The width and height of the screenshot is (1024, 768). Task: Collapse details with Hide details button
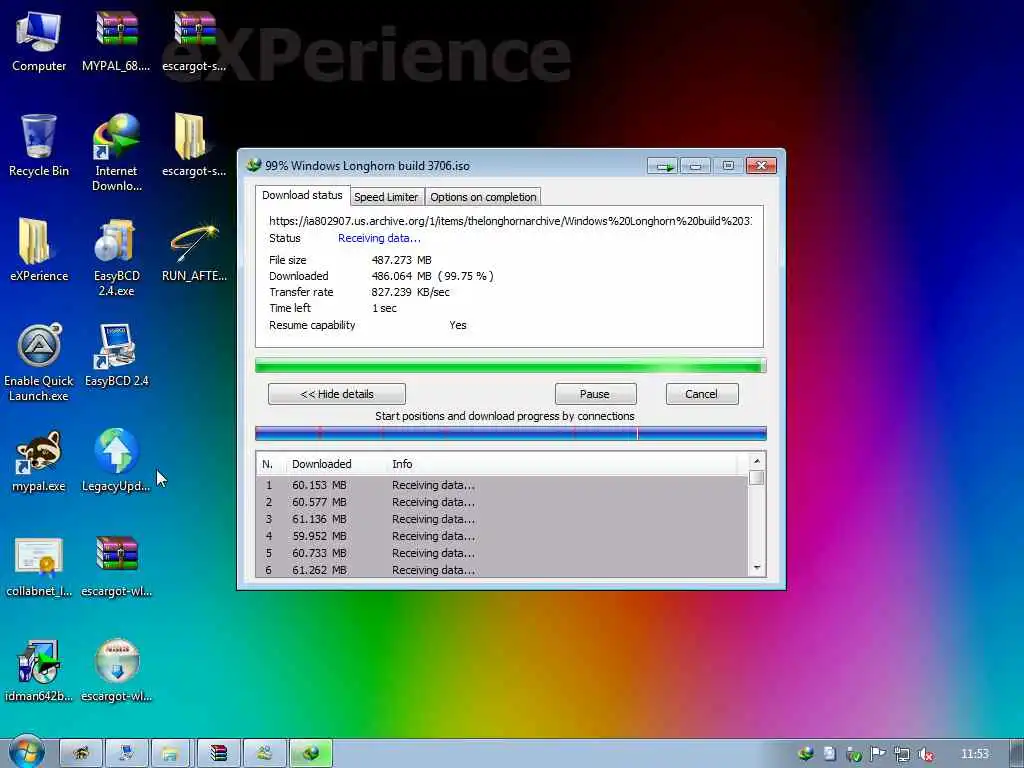point(337,394)
